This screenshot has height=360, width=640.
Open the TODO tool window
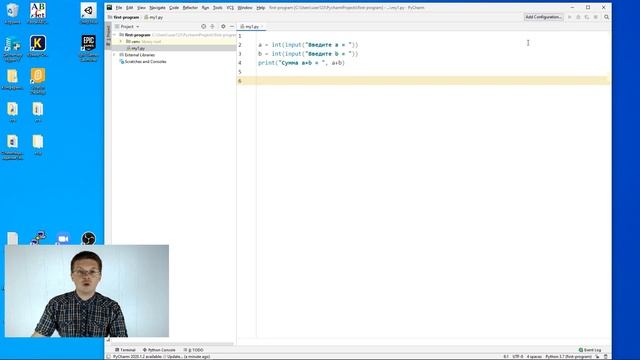coord(193,350)
